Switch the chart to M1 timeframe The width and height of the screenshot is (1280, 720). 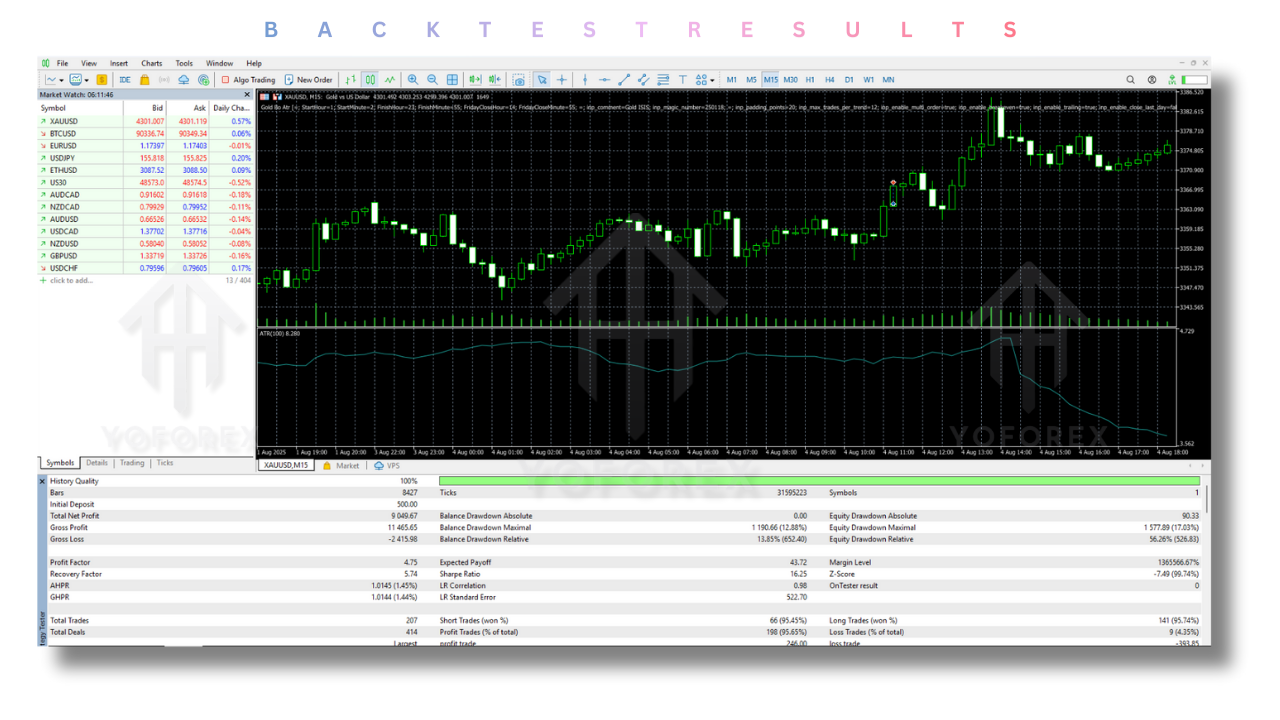pos(731,79)
